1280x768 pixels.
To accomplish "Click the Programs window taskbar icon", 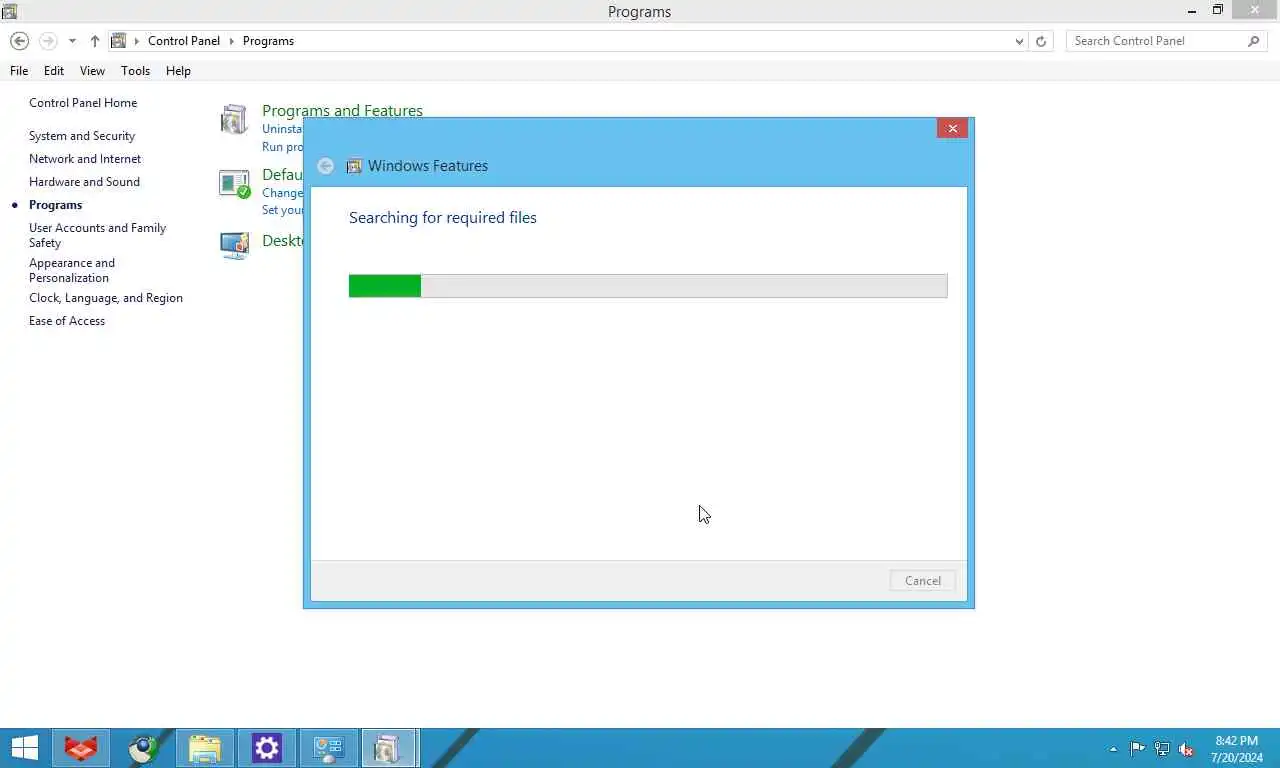I will point(389,748).
